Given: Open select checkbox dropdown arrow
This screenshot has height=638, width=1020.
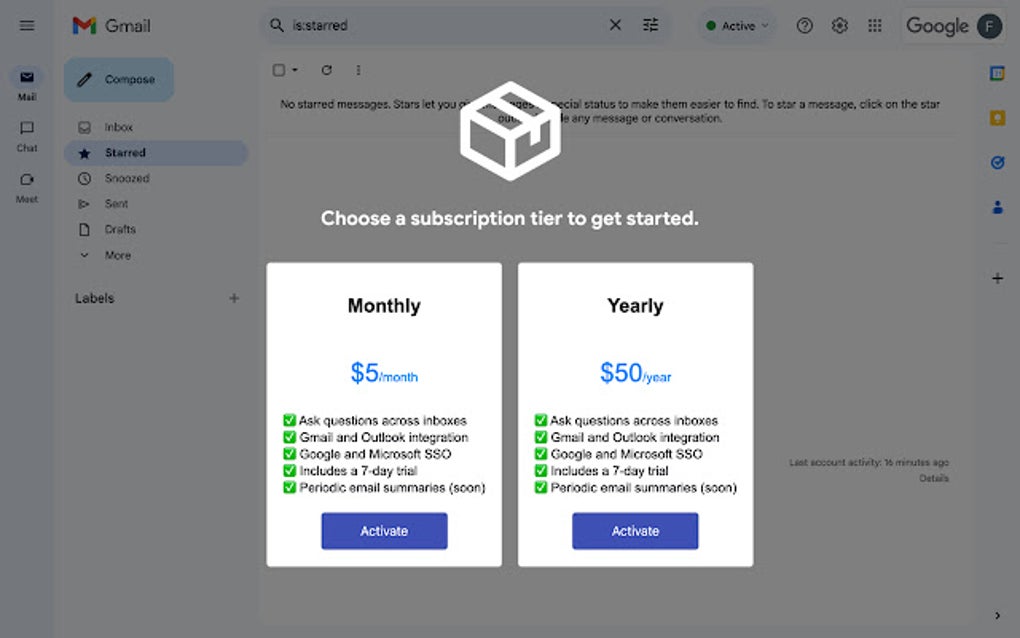Looking at the screenshot, I should coord(295,70).
